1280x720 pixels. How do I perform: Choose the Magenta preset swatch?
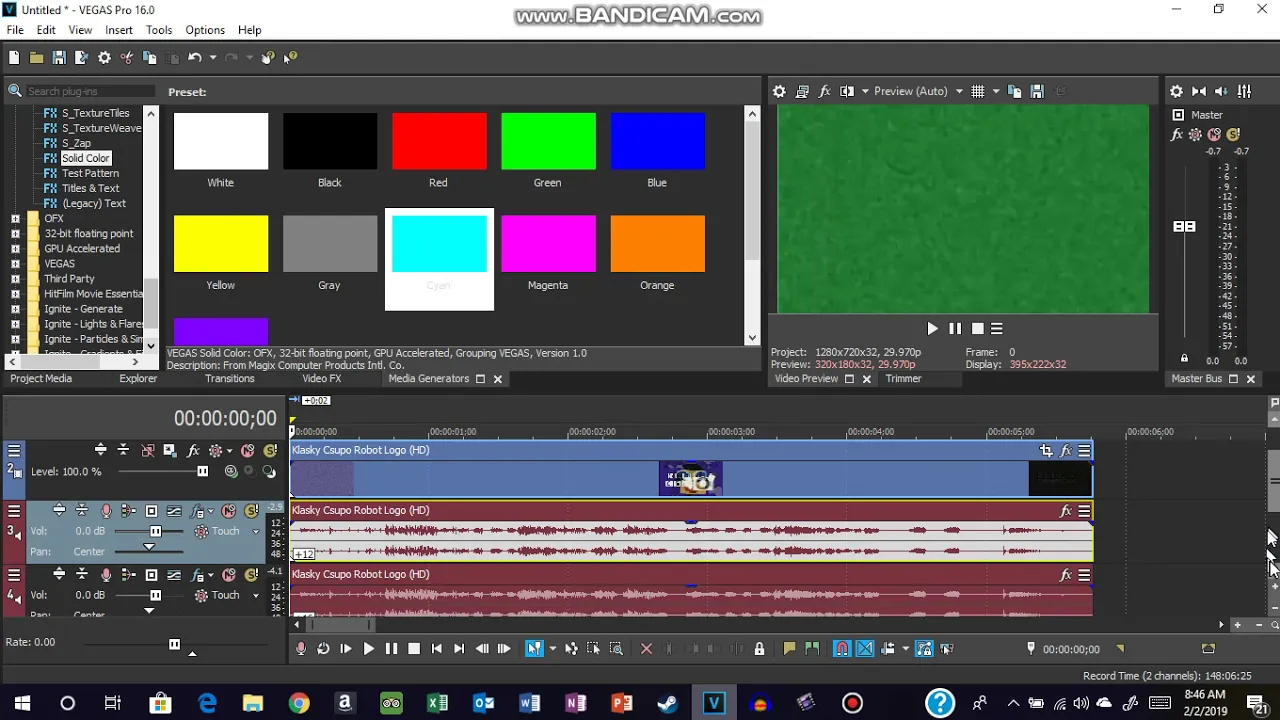click(548, 244)
